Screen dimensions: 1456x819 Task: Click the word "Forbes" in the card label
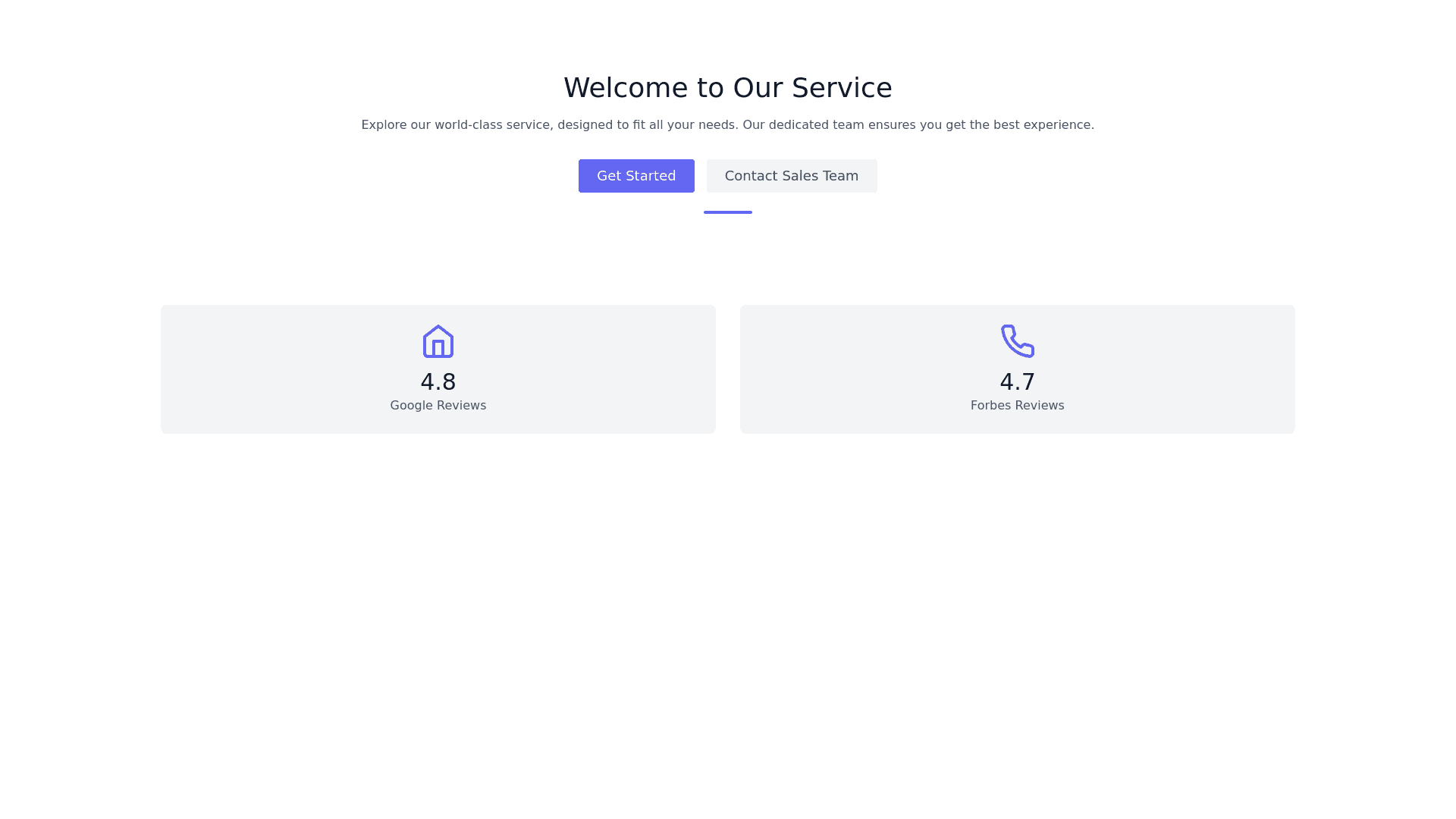991,406
